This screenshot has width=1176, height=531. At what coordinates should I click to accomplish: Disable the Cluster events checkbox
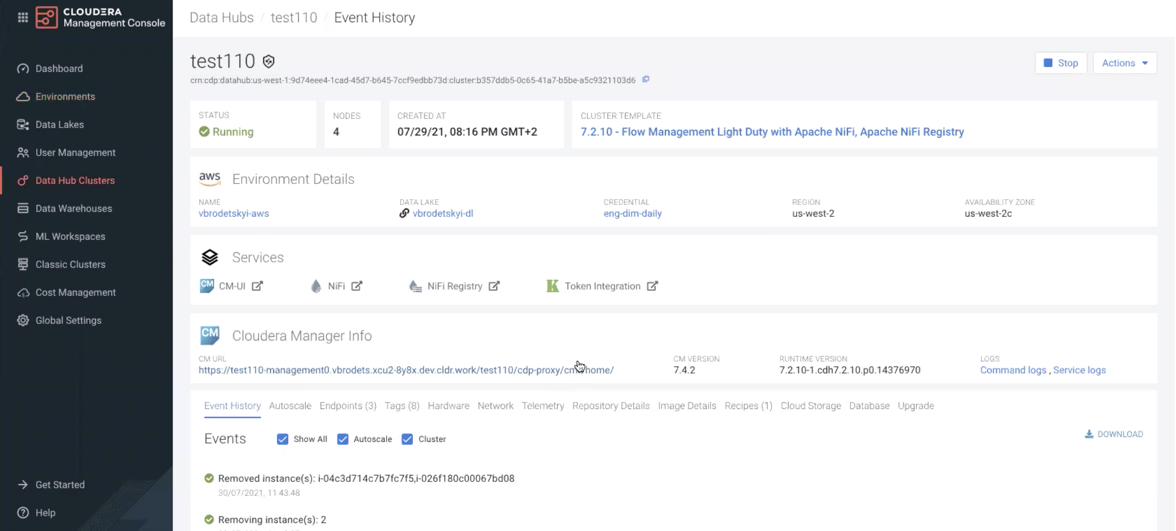[x=407, y=439]
